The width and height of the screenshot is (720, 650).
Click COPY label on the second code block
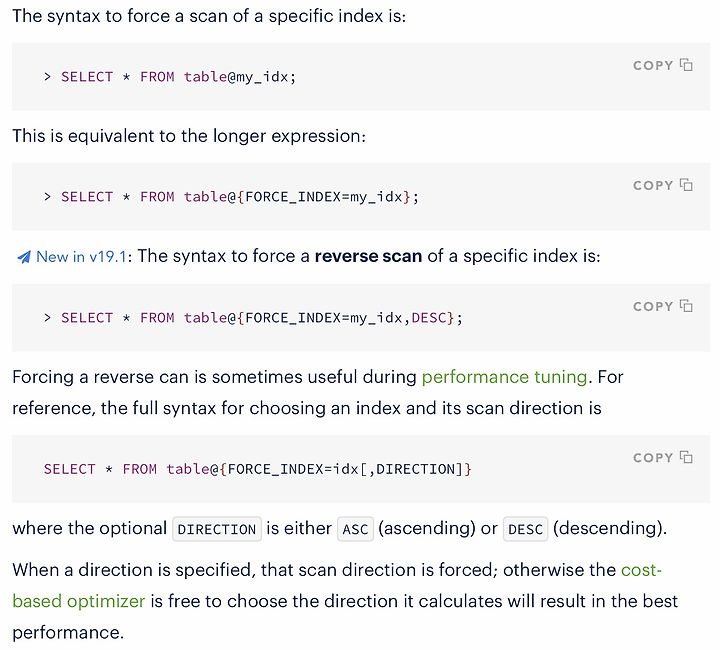coord(653,185)
